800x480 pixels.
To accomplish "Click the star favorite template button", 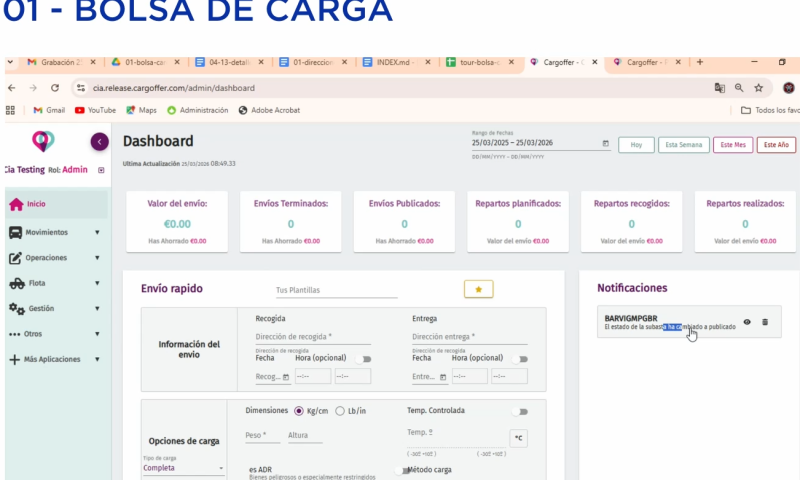I will (478, 289).
